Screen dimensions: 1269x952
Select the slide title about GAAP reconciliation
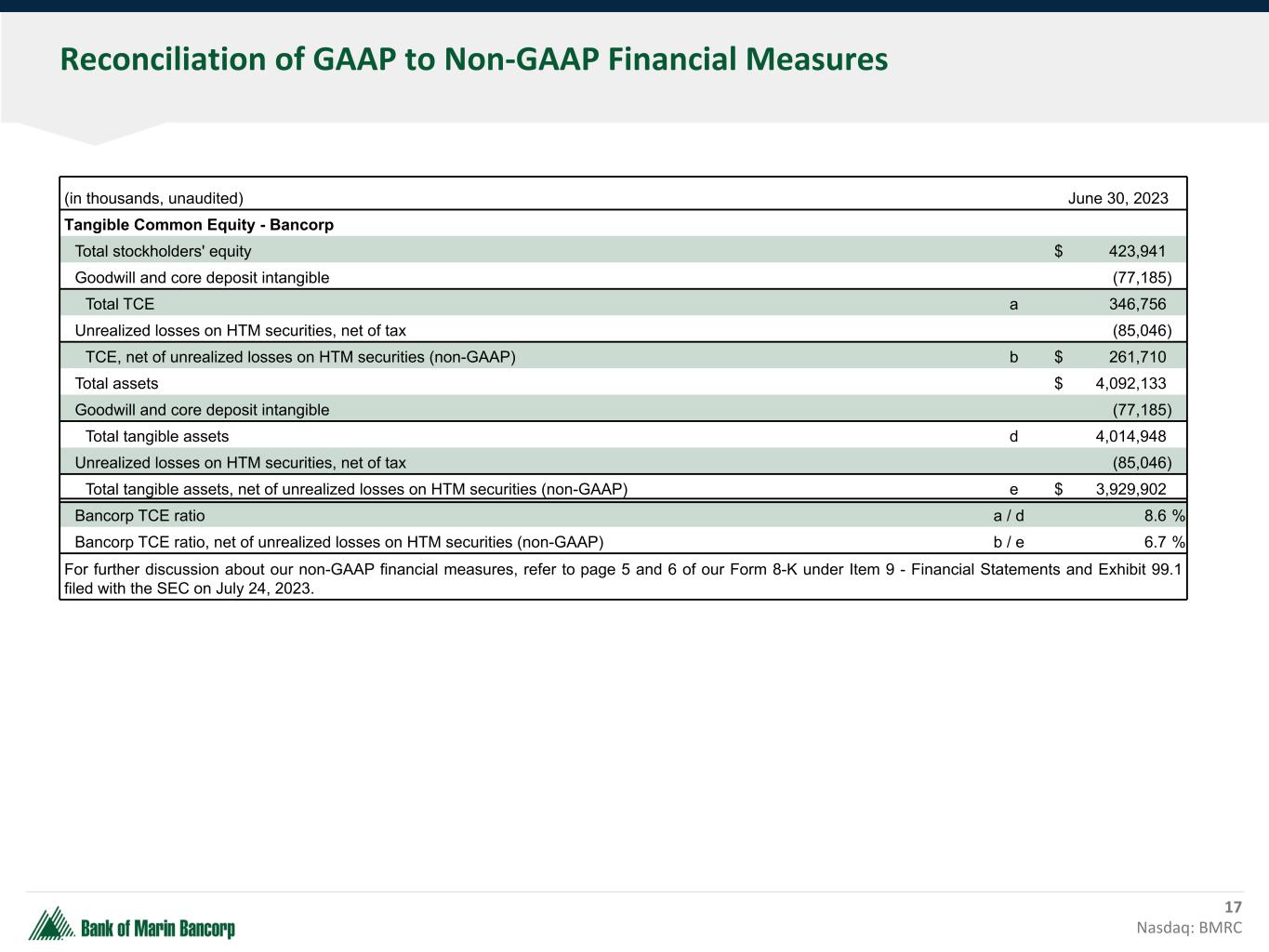coord(473,59)
